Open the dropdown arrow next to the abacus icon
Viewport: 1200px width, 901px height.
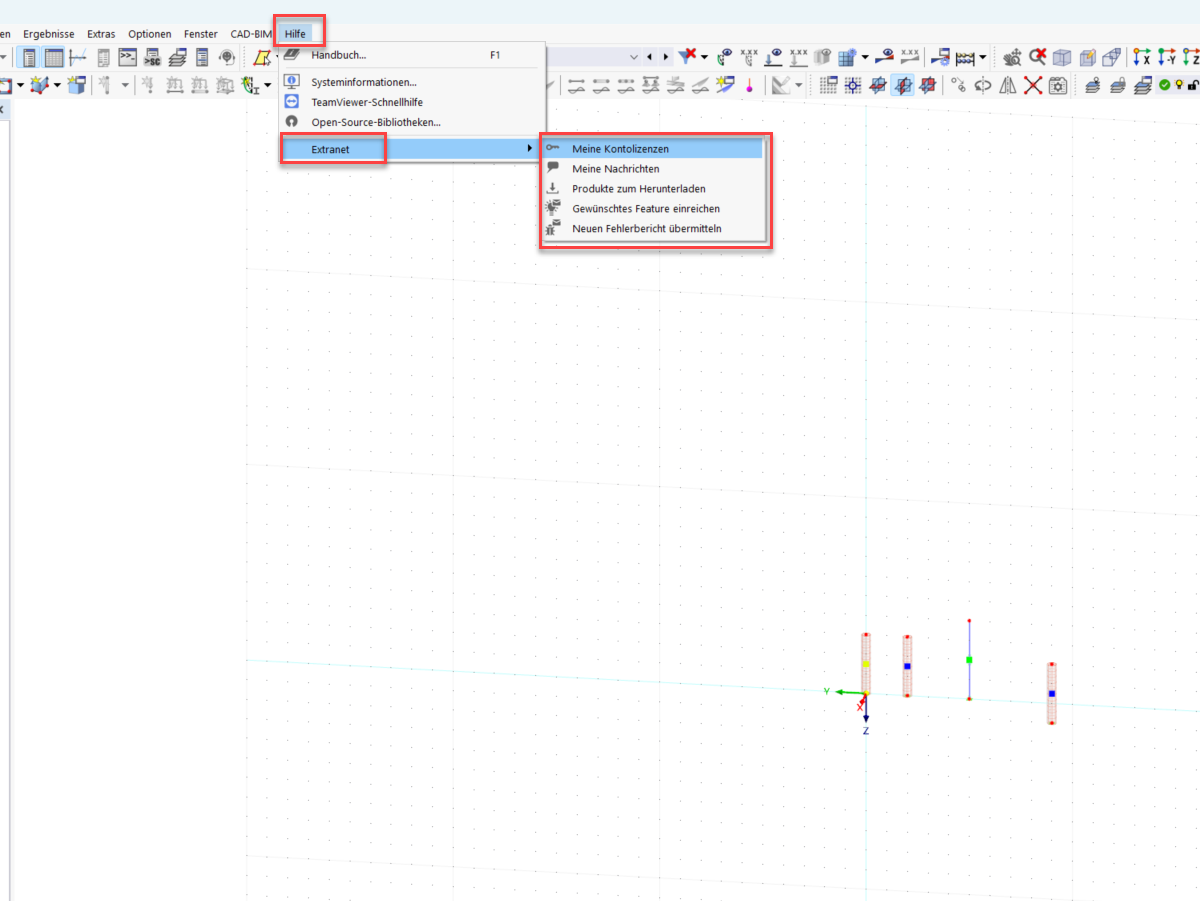[981, 58]
